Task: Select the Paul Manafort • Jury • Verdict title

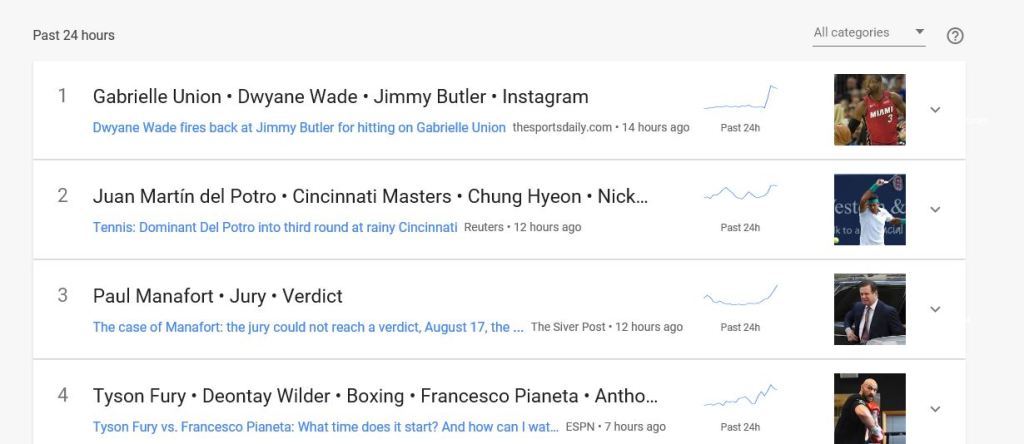Action: coord(218,296)
